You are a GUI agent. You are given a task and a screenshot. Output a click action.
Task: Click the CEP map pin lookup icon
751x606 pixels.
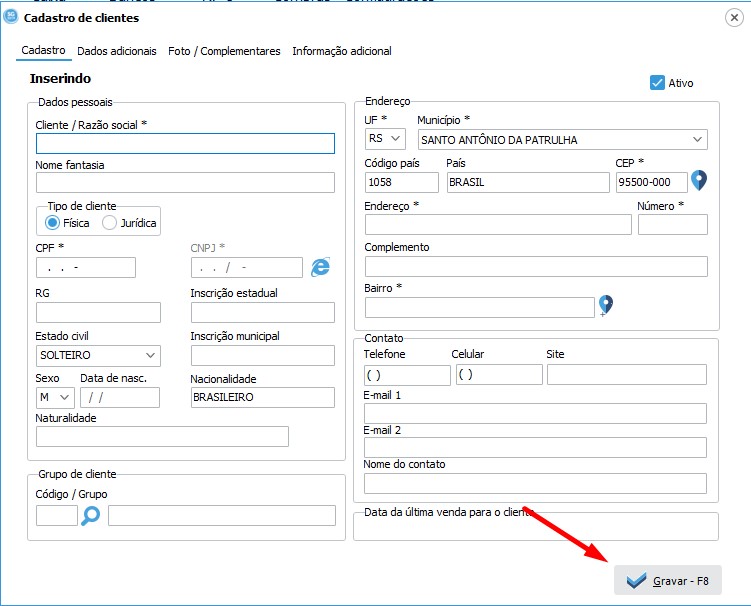pos(699,181)
